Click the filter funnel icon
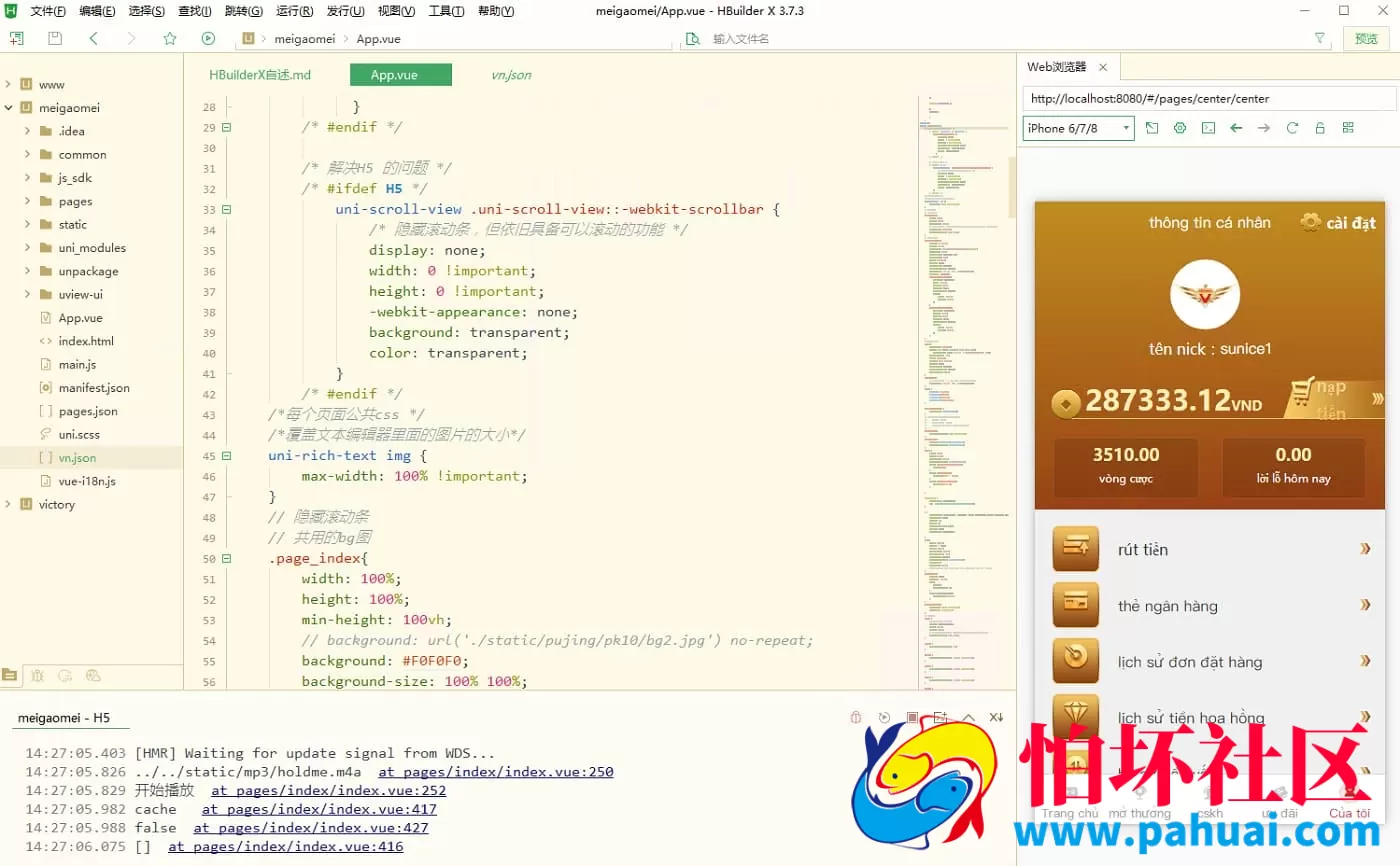This screenshot has width=1400, height=866. point(1320,38)
